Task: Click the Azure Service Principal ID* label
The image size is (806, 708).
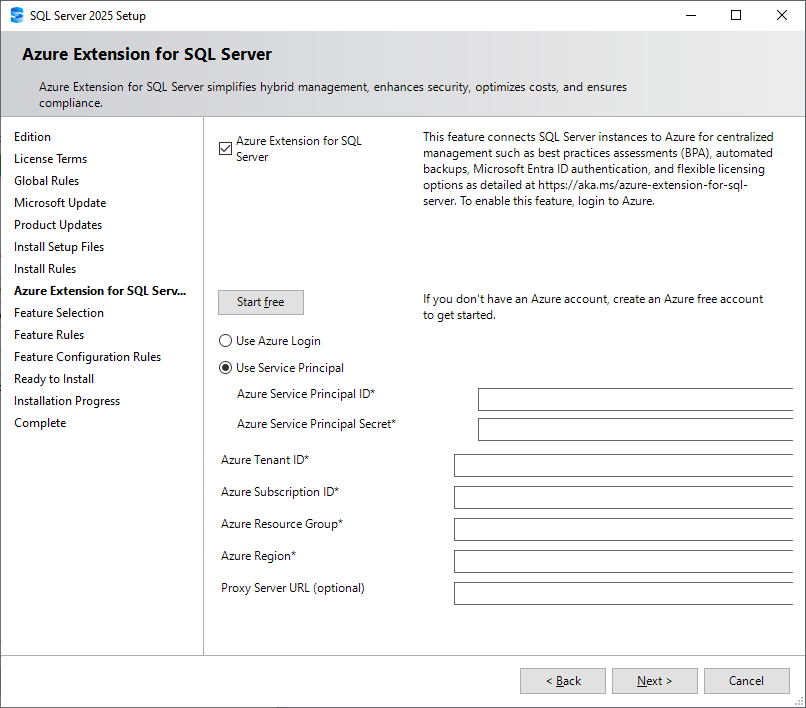Action: point(306,394)
